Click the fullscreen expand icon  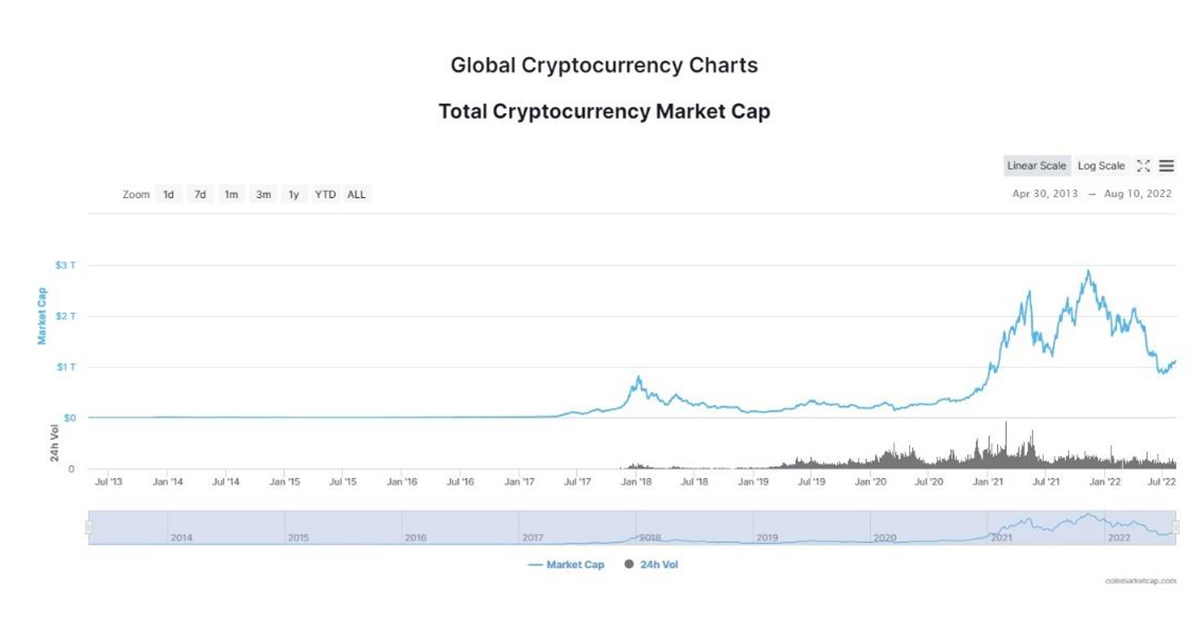1142,166
